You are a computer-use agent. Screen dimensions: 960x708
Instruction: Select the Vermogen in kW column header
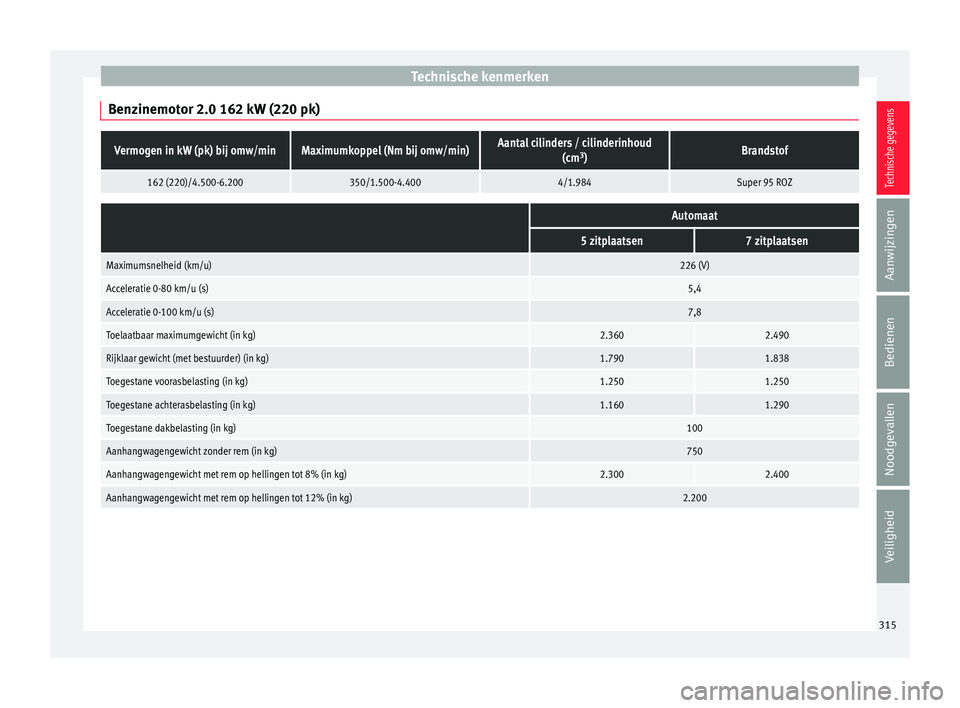(195, 150)
